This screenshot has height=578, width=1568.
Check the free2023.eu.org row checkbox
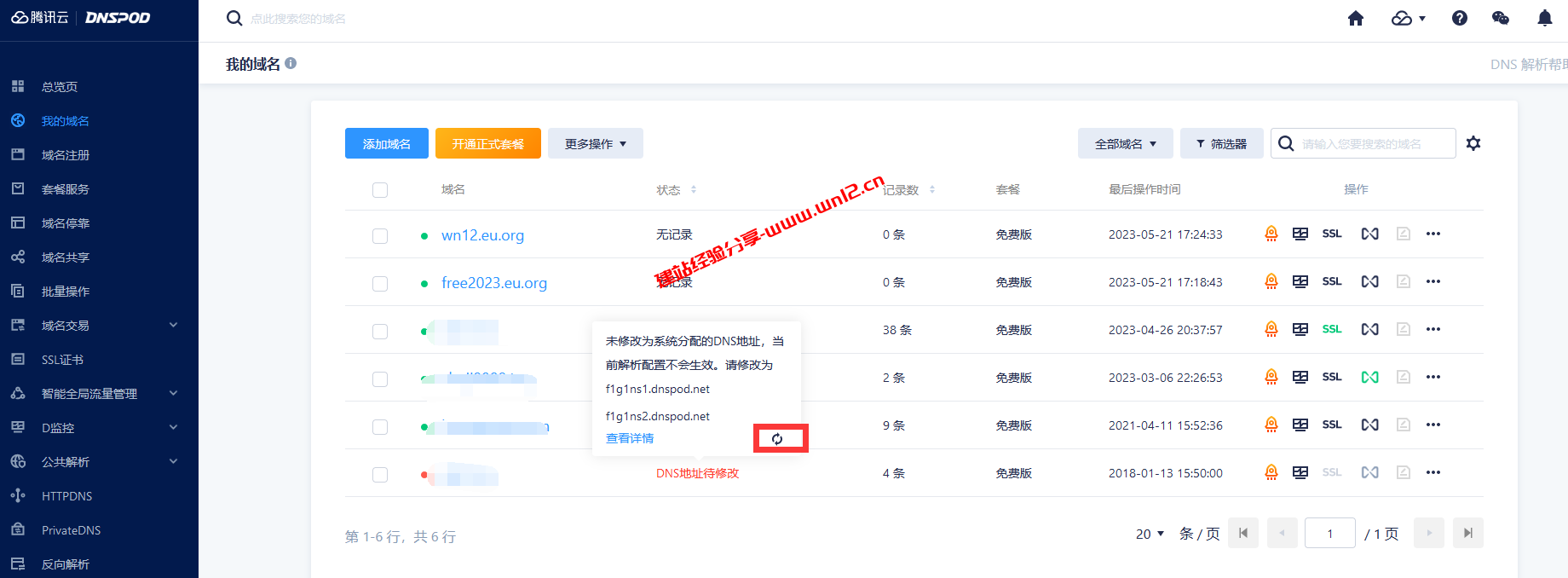(380, 284)
